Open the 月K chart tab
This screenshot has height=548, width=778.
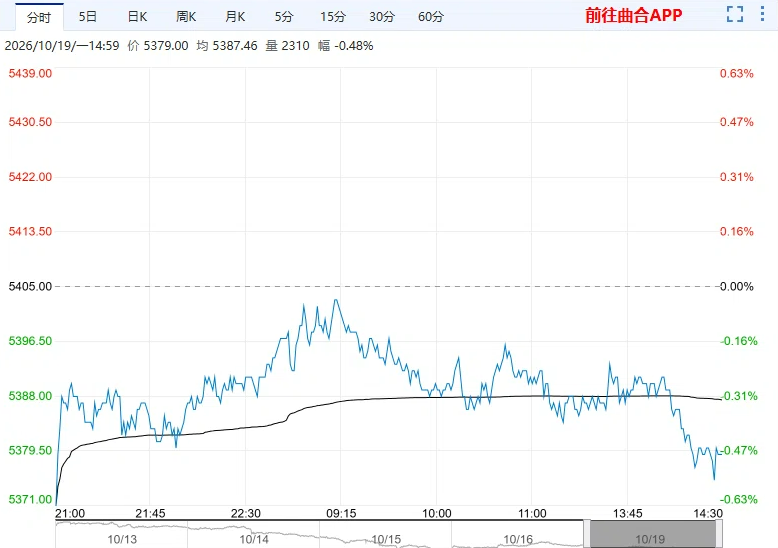click(235, 17)
